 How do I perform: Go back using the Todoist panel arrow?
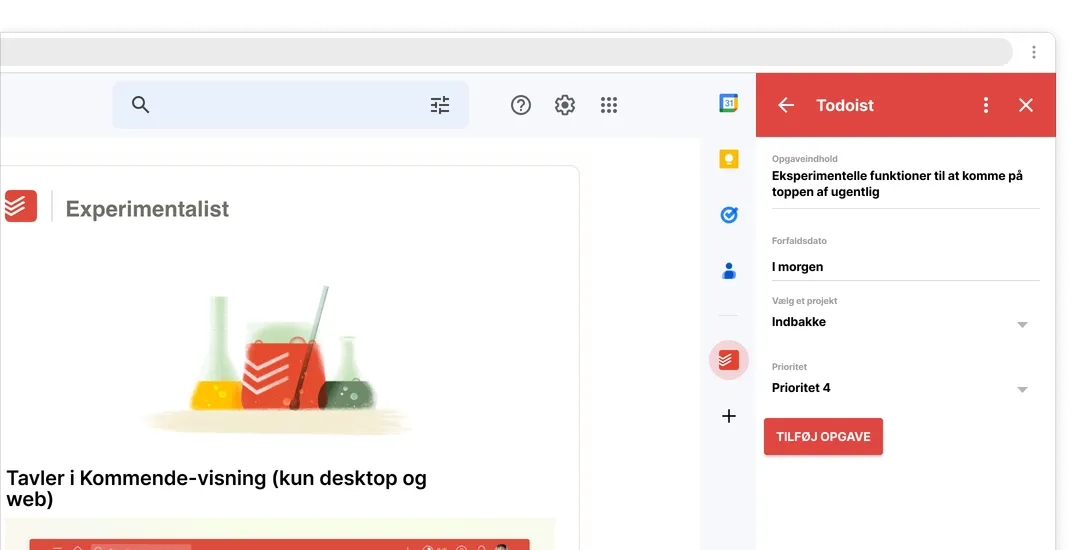(786, 105)
